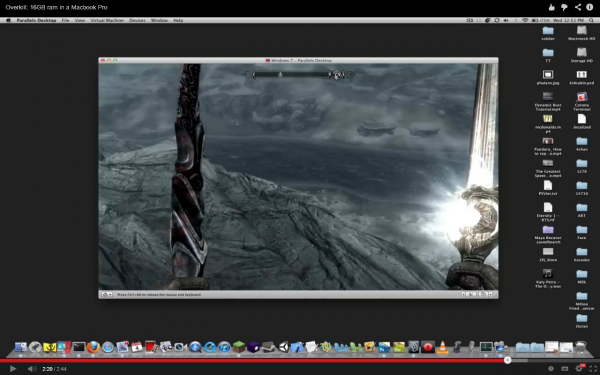Select the .DS_Store file icon

(x=548, y=254)
